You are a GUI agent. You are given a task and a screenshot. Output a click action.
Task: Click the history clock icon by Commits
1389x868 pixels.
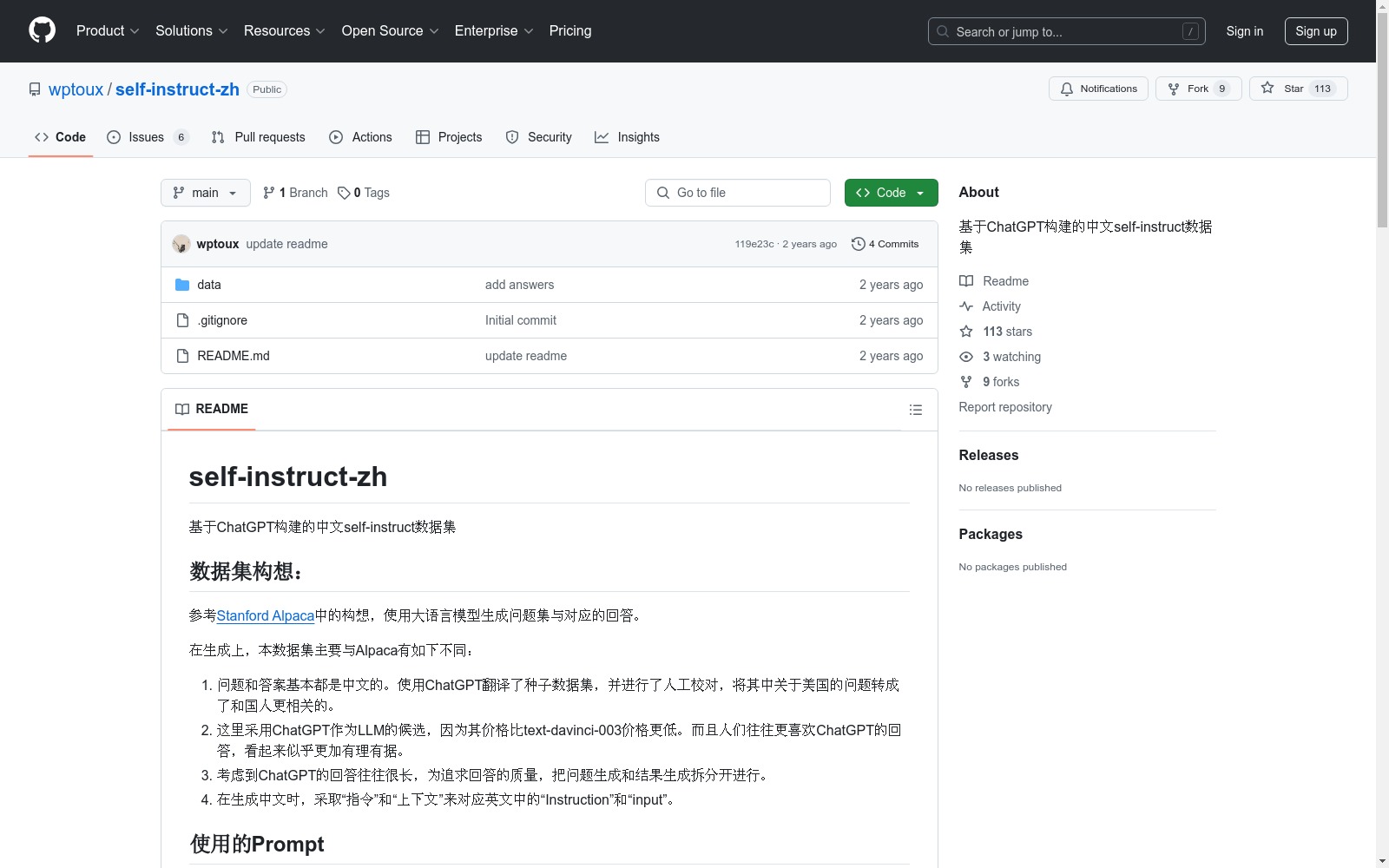coord(858,244)
